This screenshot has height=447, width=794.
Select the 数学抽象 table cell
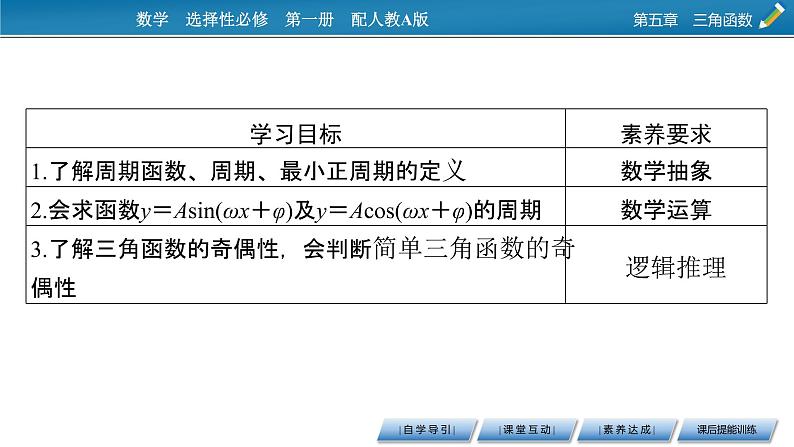(x=666, y=171)
